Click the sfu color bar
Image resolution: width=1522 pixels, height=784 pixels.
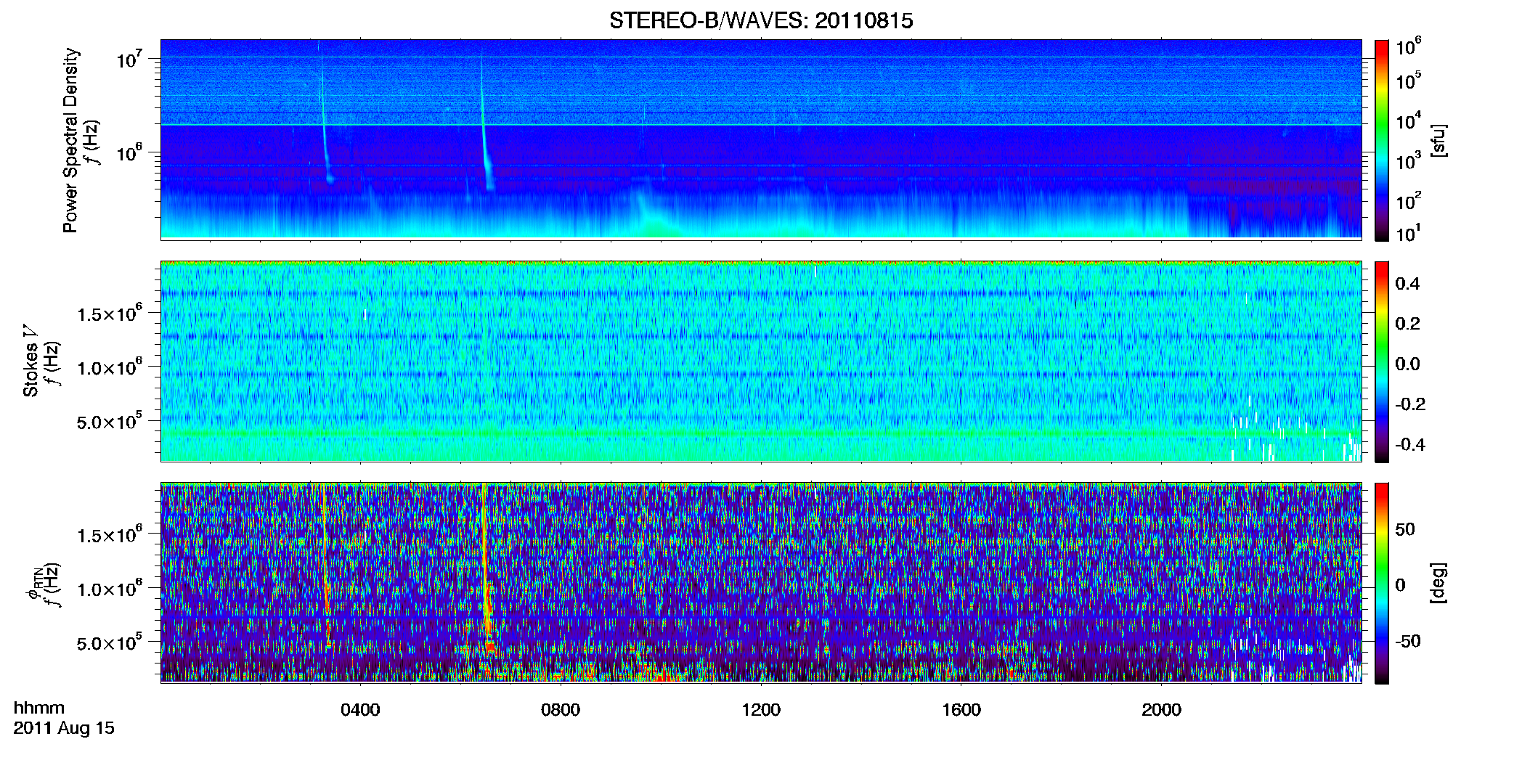(1382, 140)
